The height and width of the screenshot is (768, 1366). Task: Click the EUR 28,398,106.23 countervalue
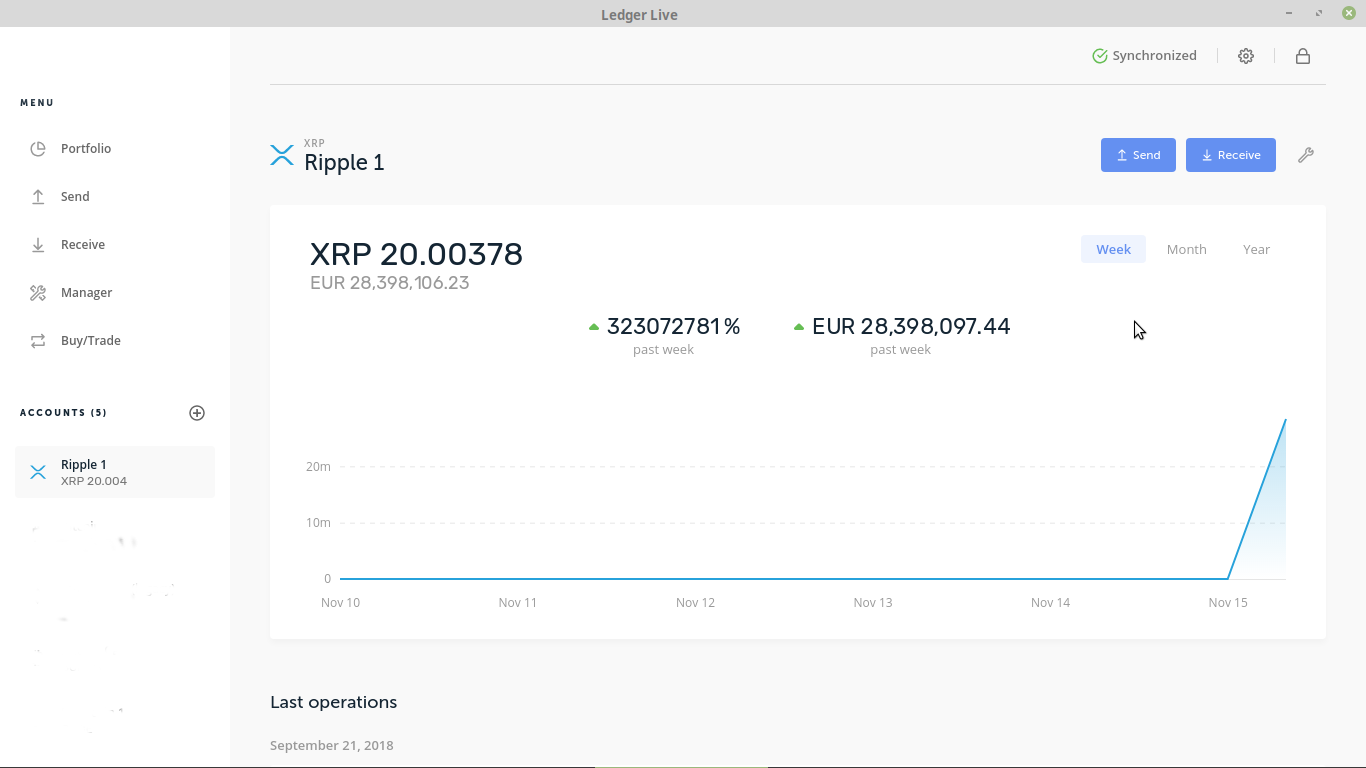[x=390, y=283]
